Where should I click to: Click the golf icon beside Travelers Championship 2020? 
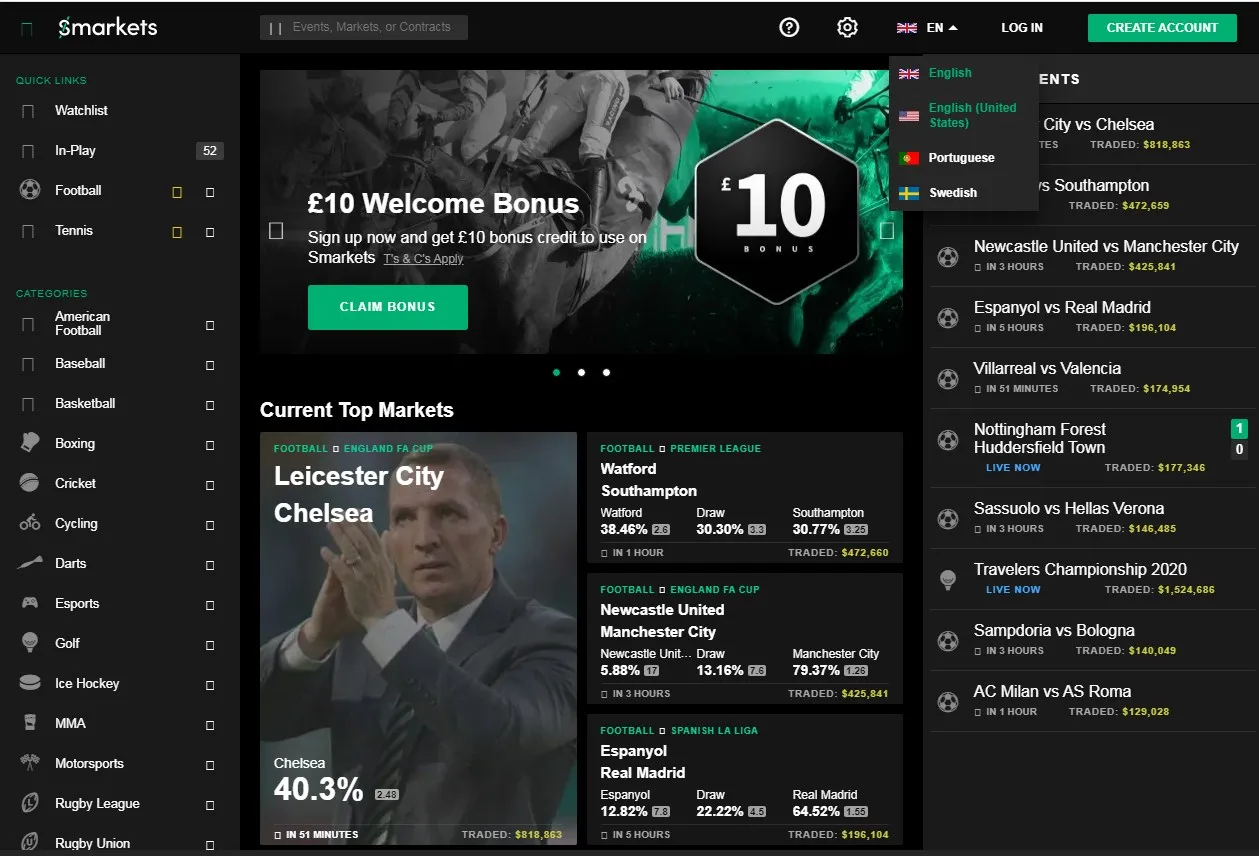947,580
